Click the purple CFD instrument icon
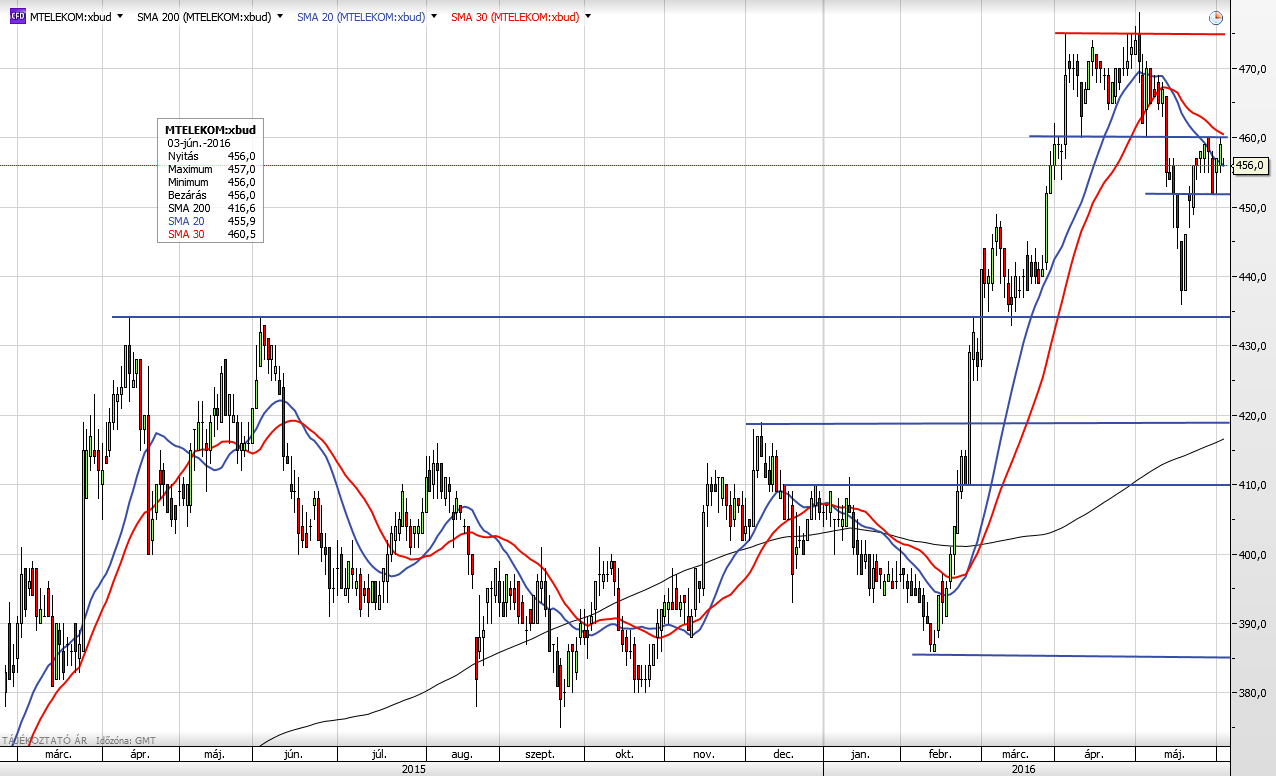Screen dimensions: 1276x776 click(17, 17)
